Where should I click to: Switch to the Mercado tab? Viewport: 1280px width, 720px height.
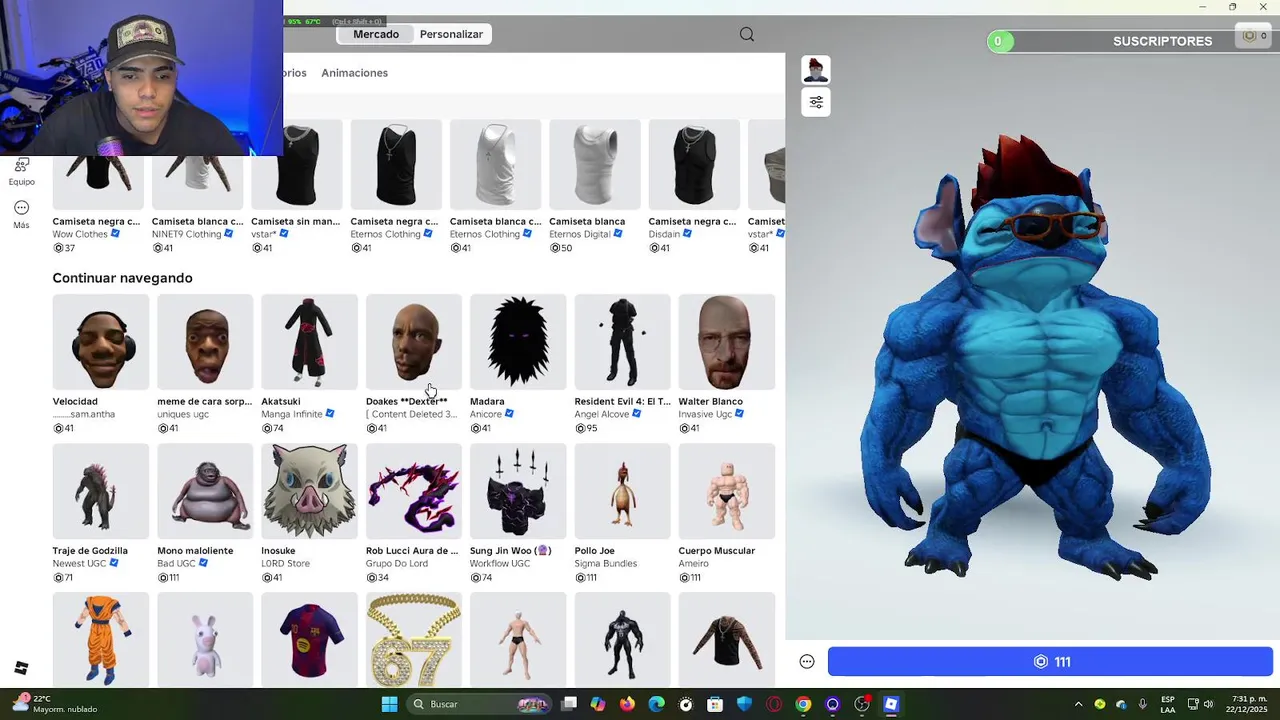[376, 34]
